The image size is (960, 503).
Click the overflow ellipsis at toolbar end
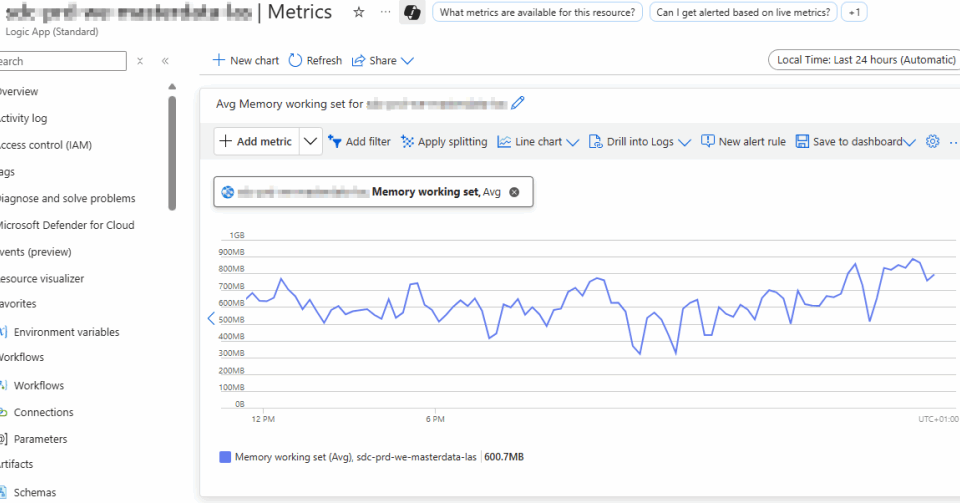click(x=953, y=142)
